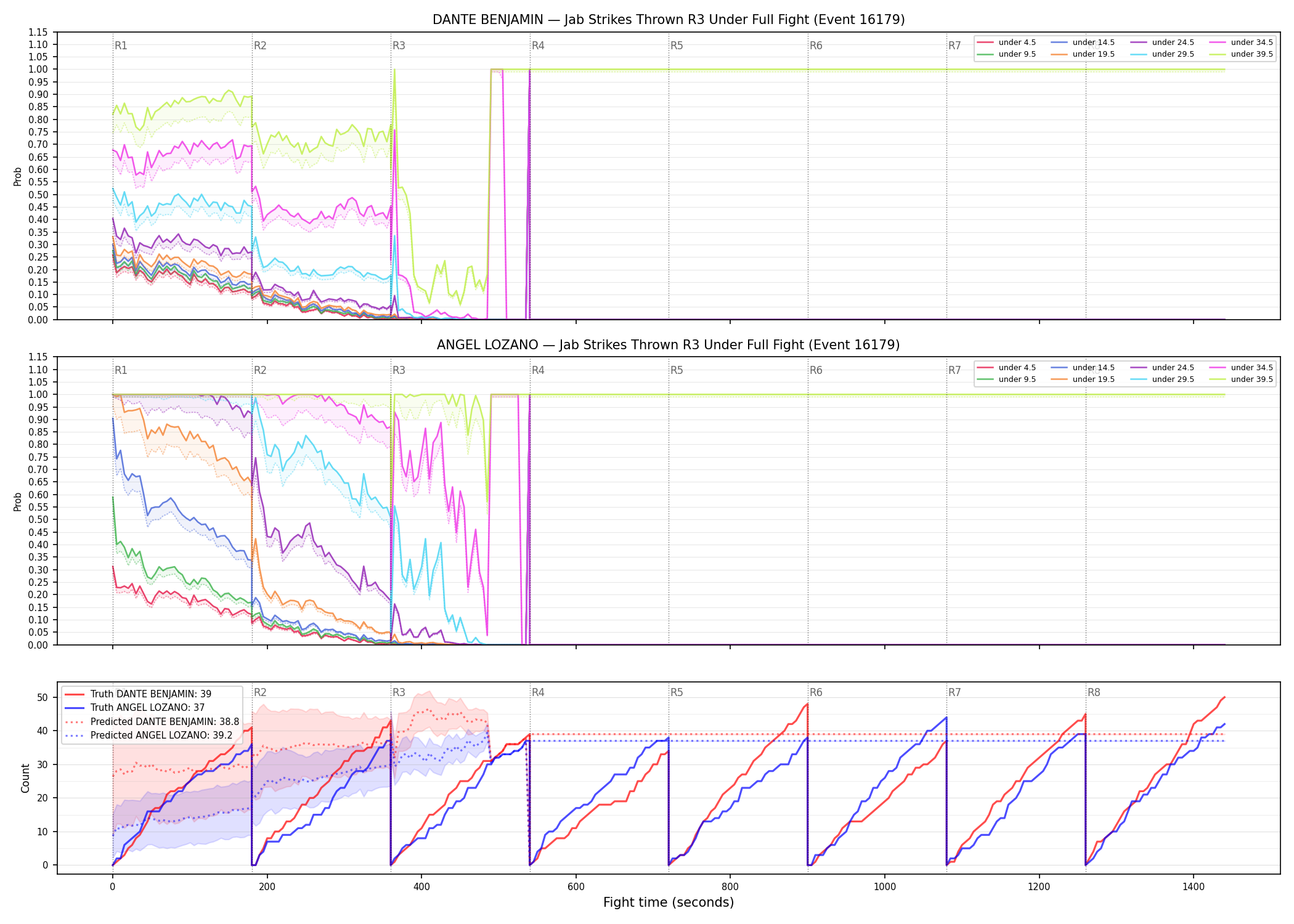Click the R2 round label in the DANTE BENJAMIN chart
Screen dimensions: 1294x924
click(x=260, y=46)
